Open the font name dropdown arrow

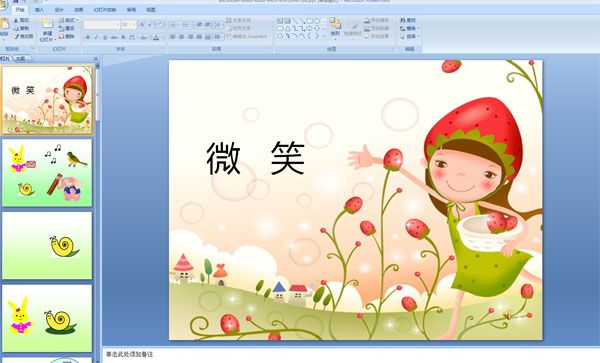(x=117, y=25)
